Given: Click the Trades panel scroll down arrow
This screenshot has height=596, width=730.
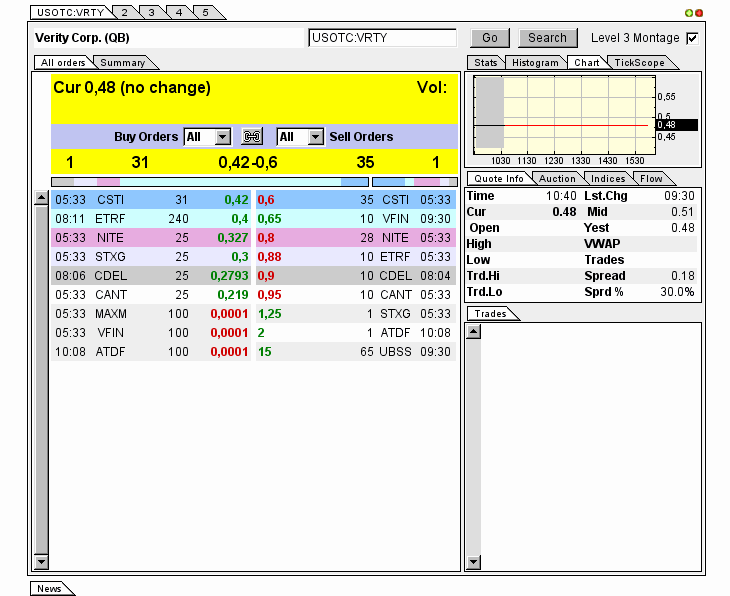Looking at the screenshot, I should [474, 563].
